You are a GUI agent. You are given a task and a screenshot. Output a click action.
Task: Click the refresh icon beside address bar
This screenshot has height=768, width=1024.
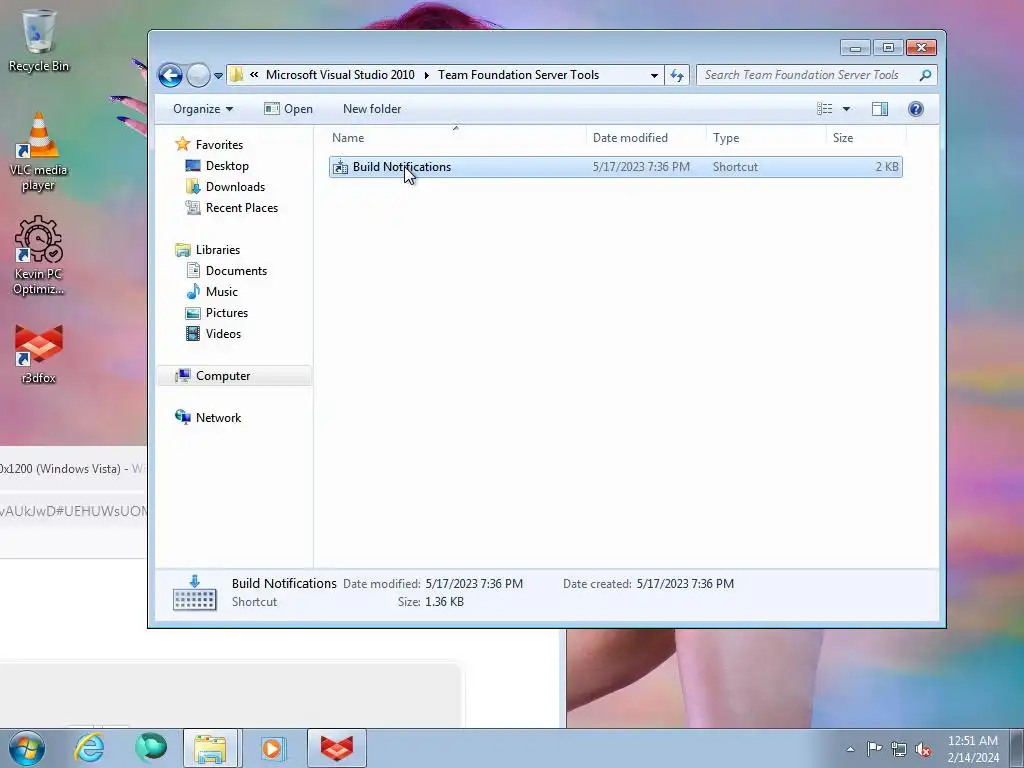pos(677,75)
